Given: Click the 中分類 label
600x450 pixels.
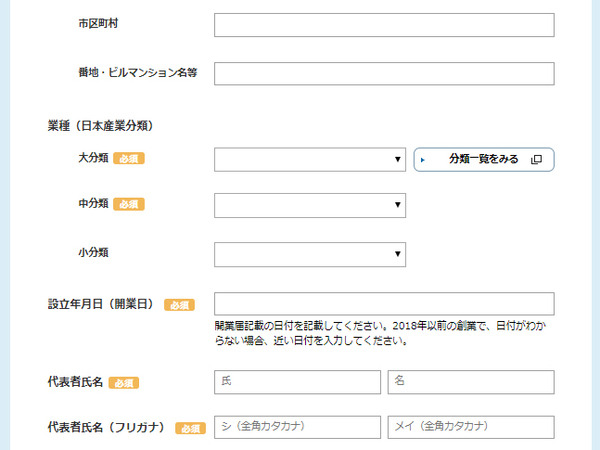Looking at the screenshot, I should 93,203.
